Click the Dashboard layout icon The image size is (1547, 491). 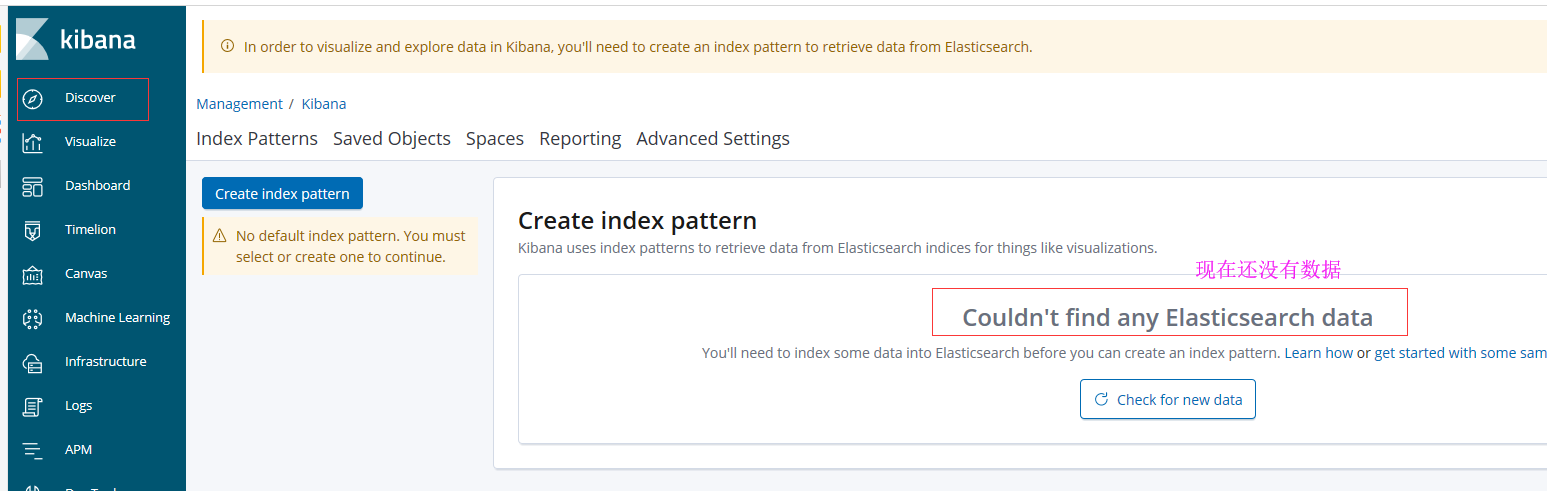tap(32, 186)
